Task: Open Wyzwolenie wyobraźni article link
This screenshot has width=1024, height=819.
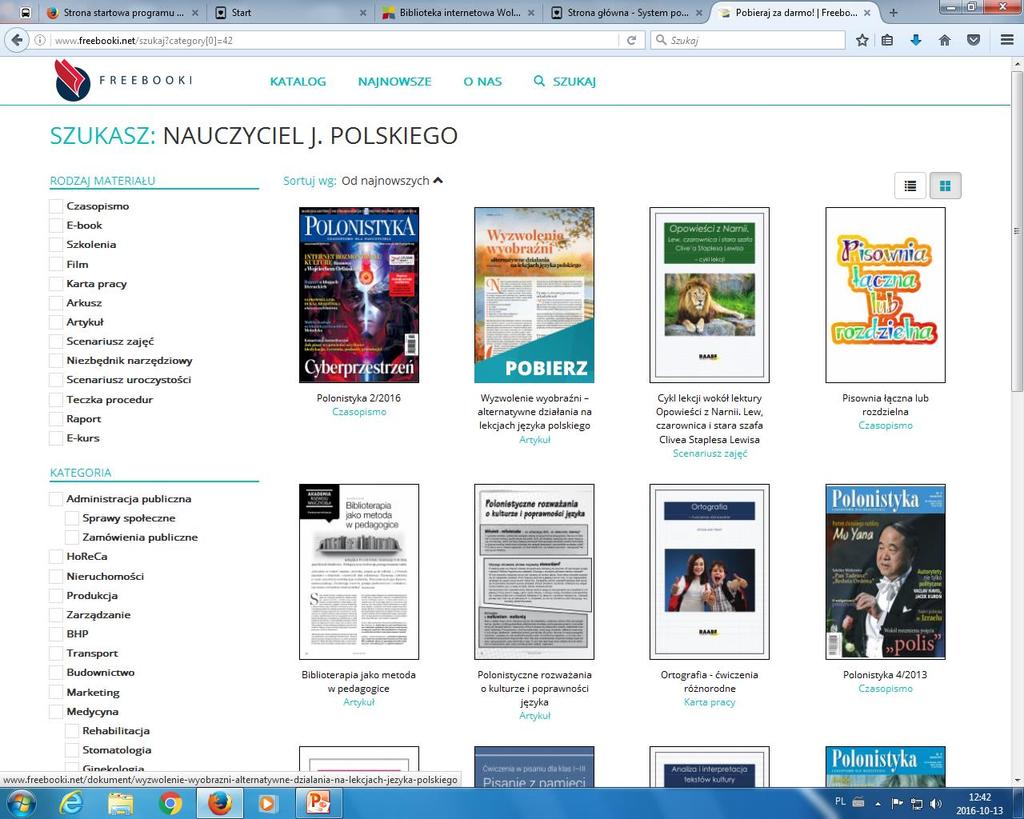Action: point(534,411)
